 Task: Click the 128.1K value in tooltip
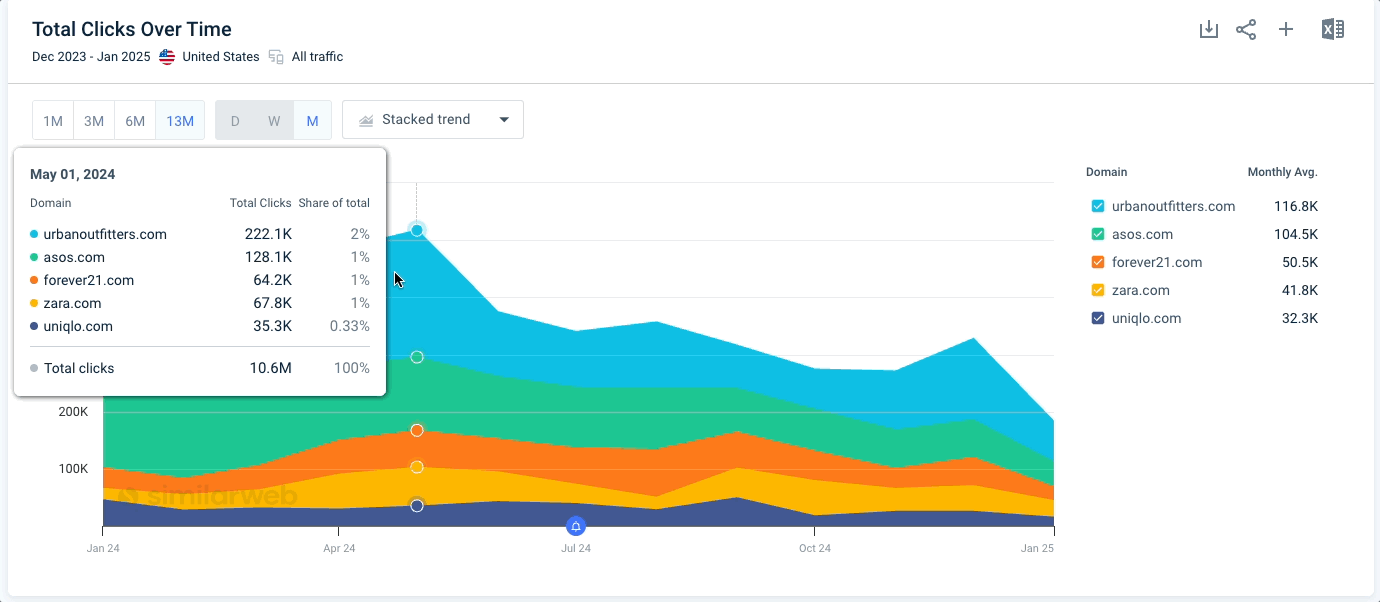(268, 257)
